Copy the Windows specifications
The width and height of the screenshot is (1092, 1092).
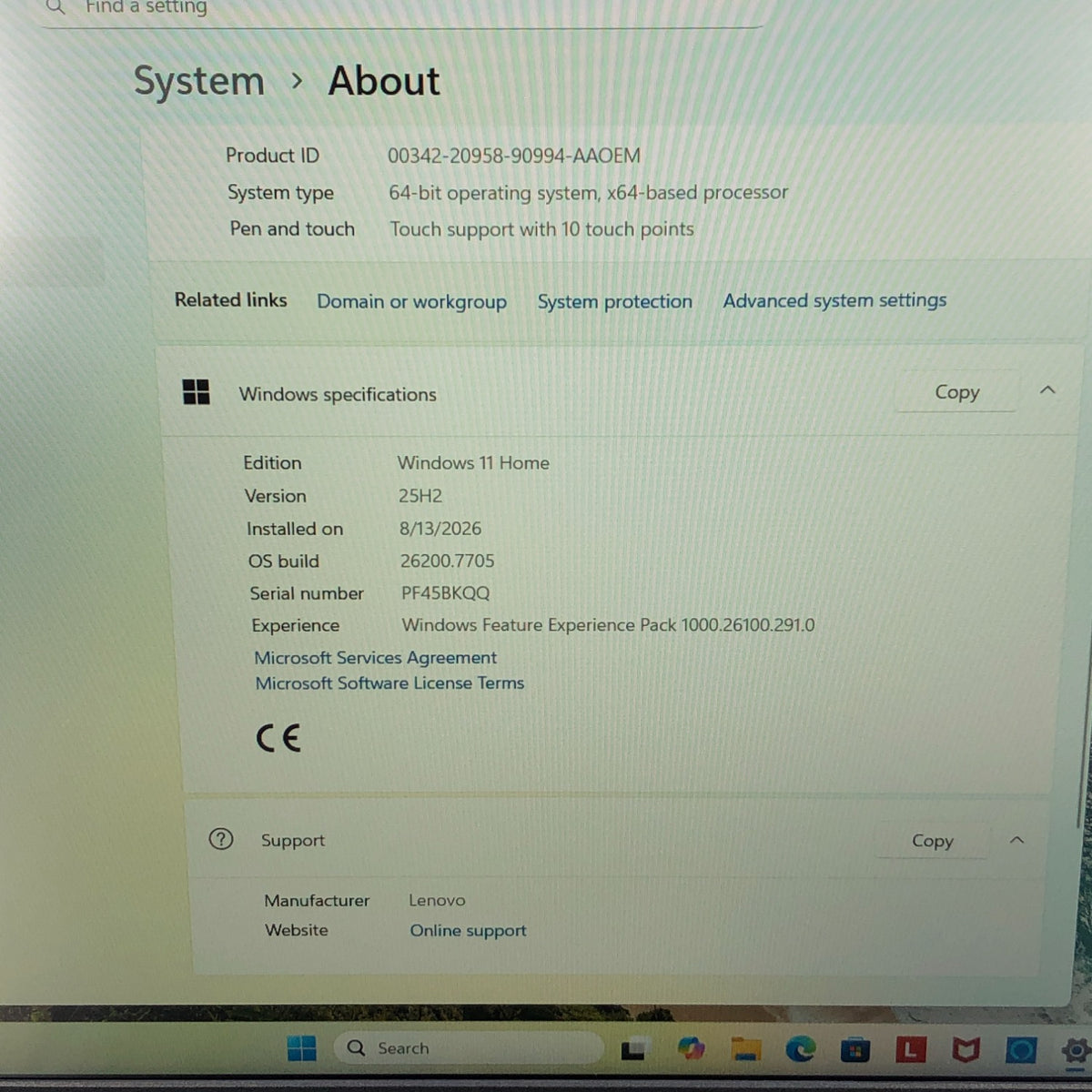tap(957, 392)
